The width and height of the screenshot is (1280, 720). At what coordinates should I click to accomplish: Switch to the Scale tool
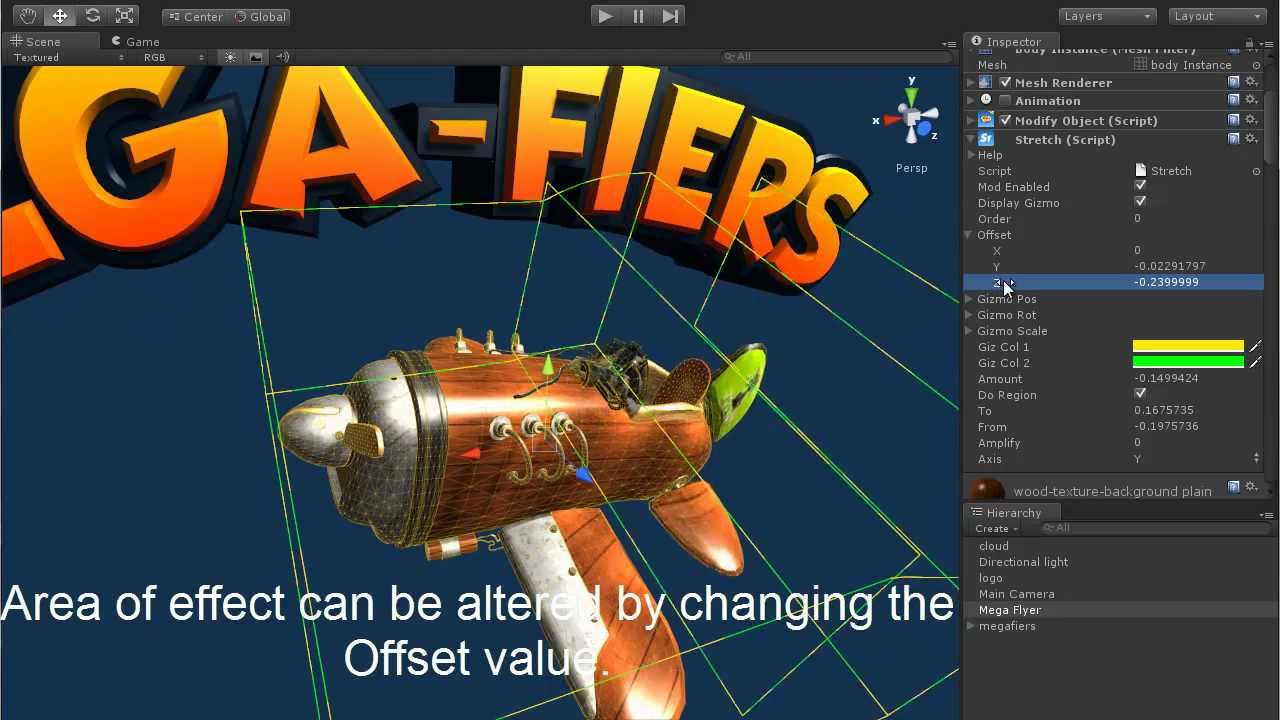(x=124, y=16)
